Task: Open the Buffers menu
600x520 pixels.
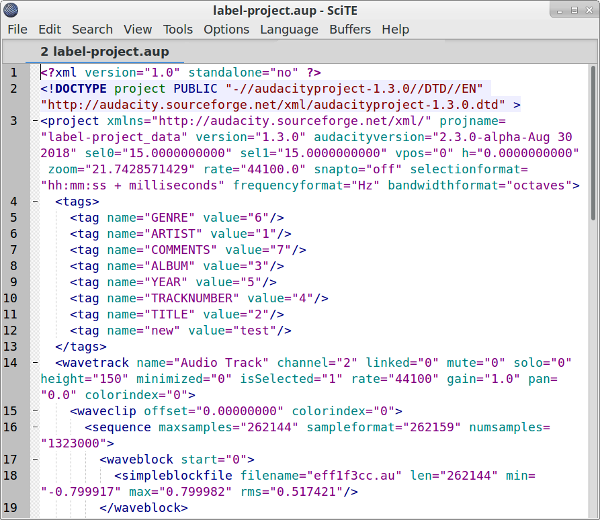Action: (x=350, y=29)
